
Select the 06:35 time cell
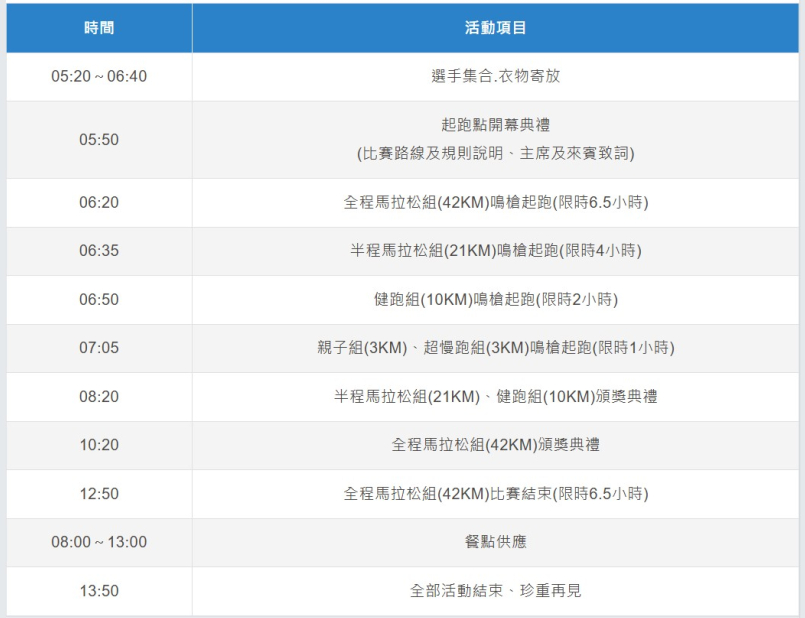(99, 251)
